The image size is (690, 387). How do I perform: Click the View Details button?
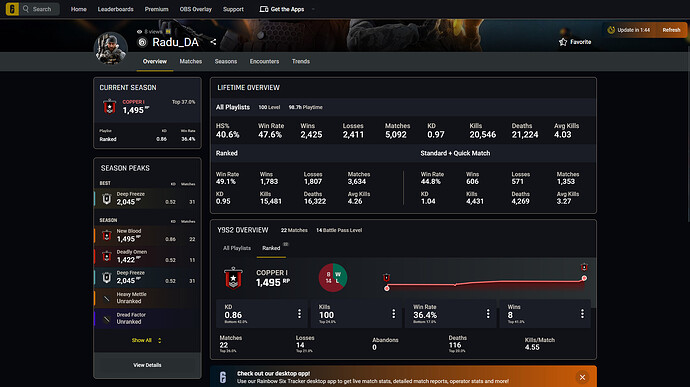click(x=147, y=365)
